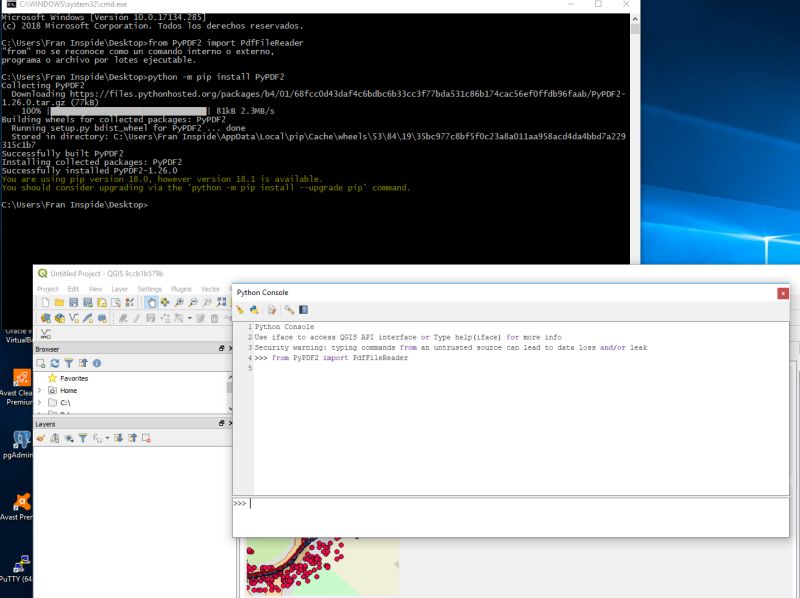Undock the Layers panel

221,422
